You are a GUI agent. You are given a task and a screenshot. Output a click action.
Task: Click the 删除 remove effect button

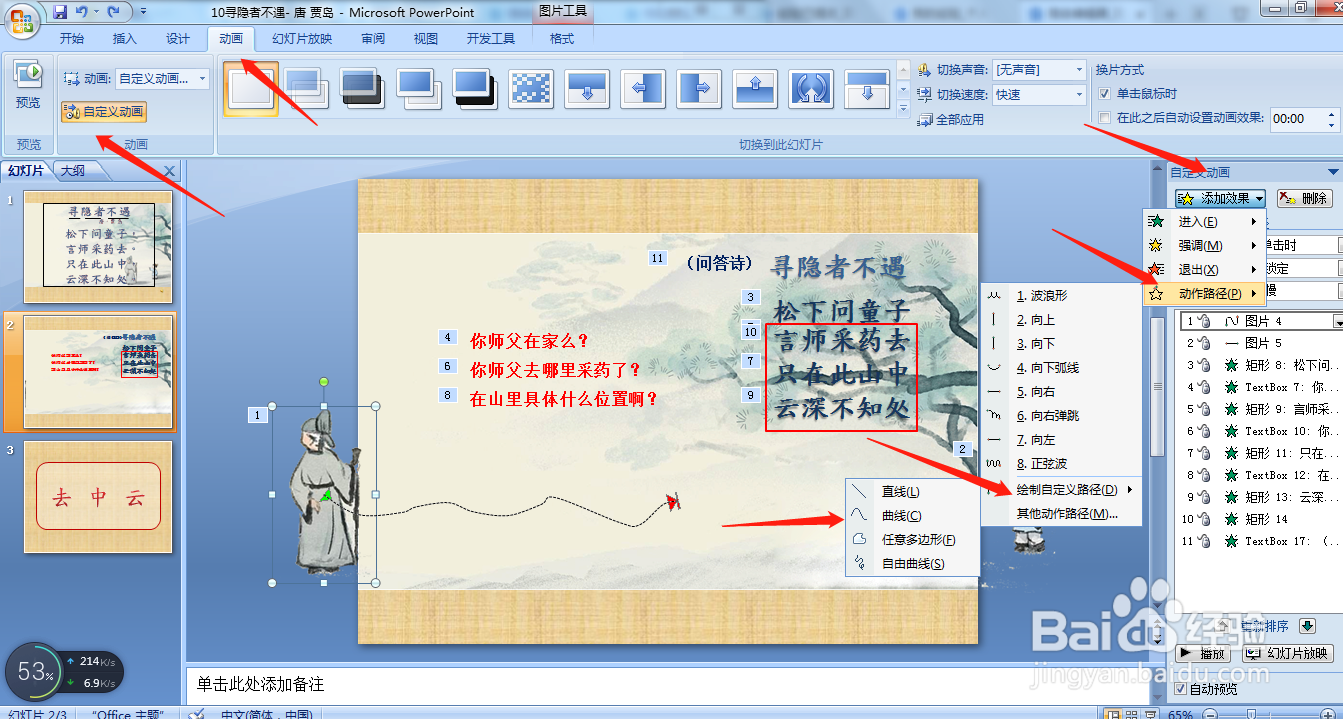pyautogui.click(x=1304, y=198)
